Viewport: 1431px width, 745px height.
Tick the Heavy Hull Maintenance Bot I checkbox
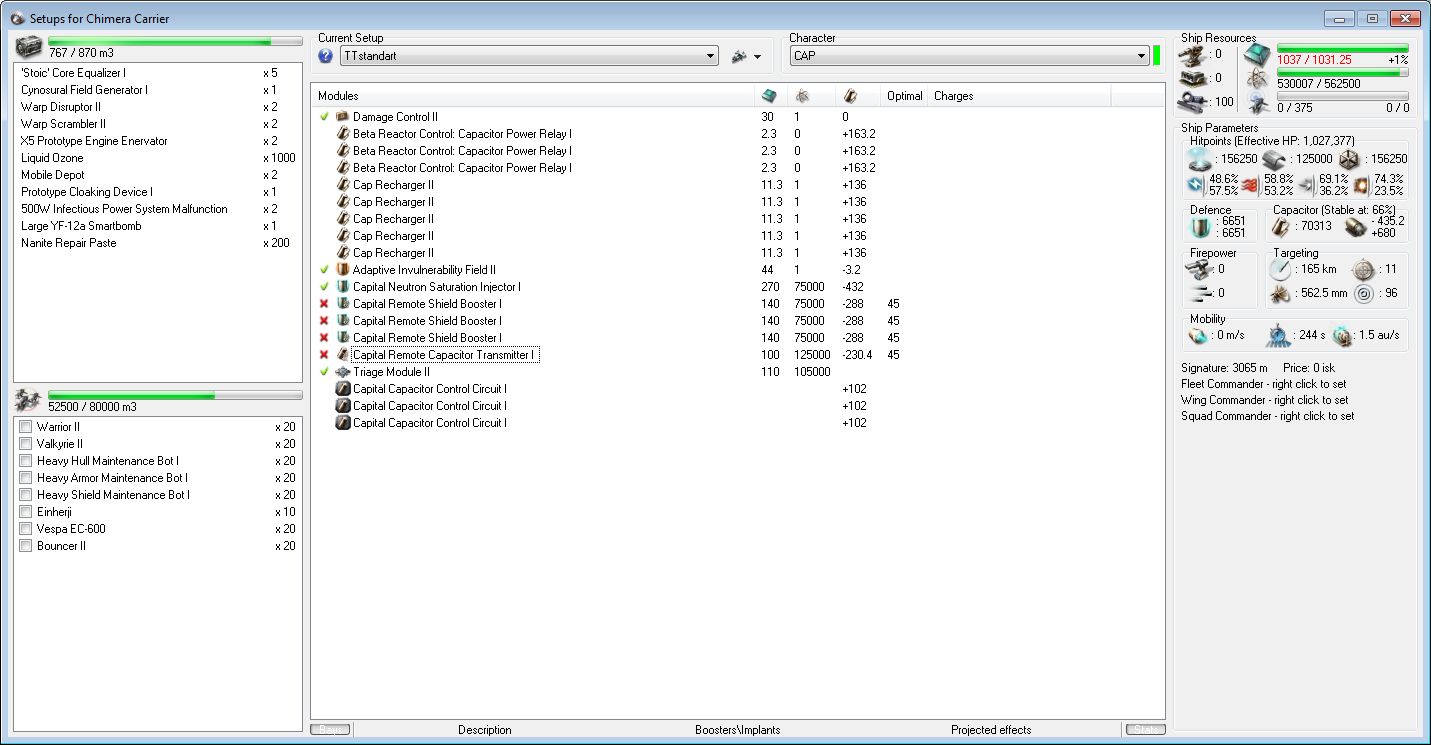point(26,461)
